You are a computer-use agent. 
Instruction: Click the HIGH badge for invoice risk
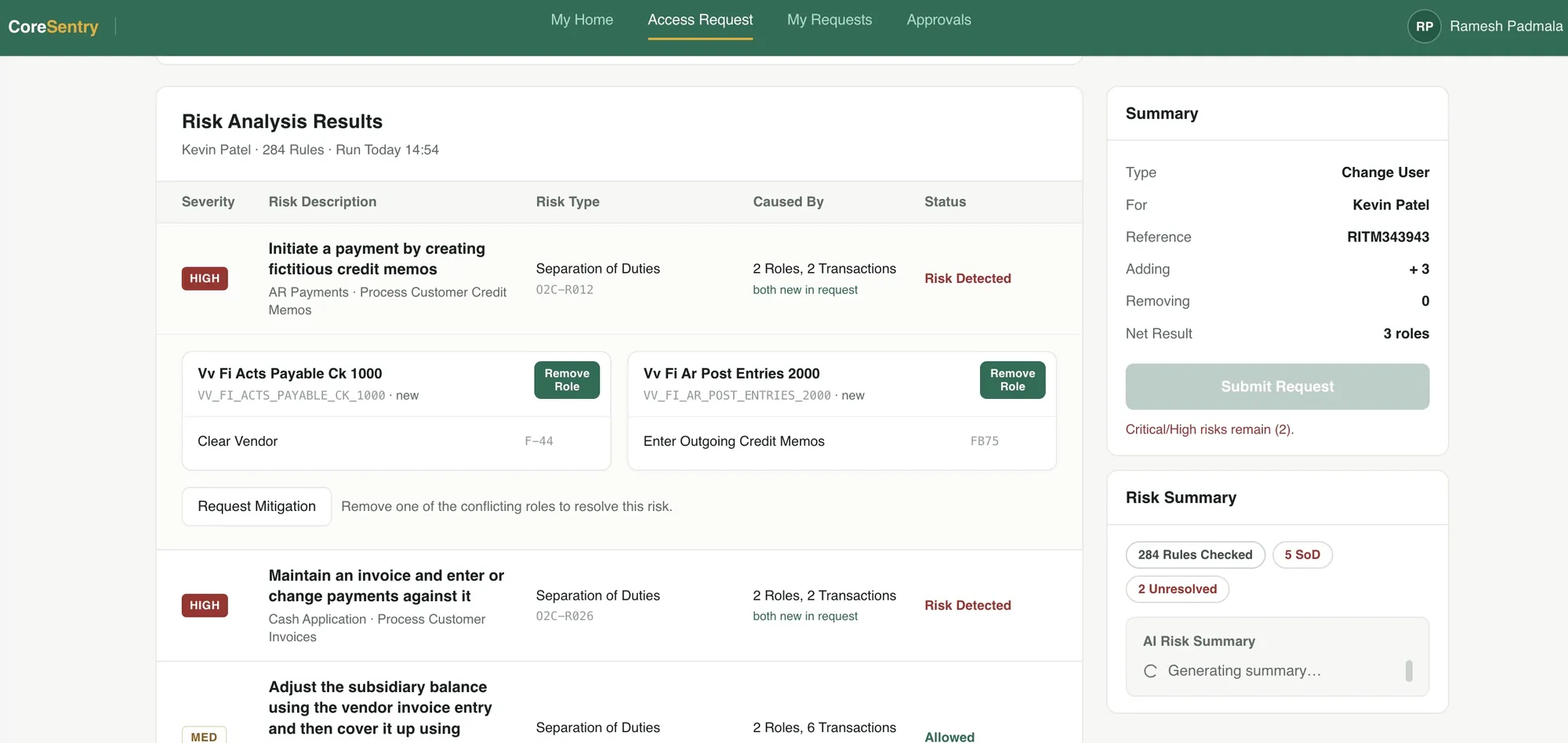point(205,605)
